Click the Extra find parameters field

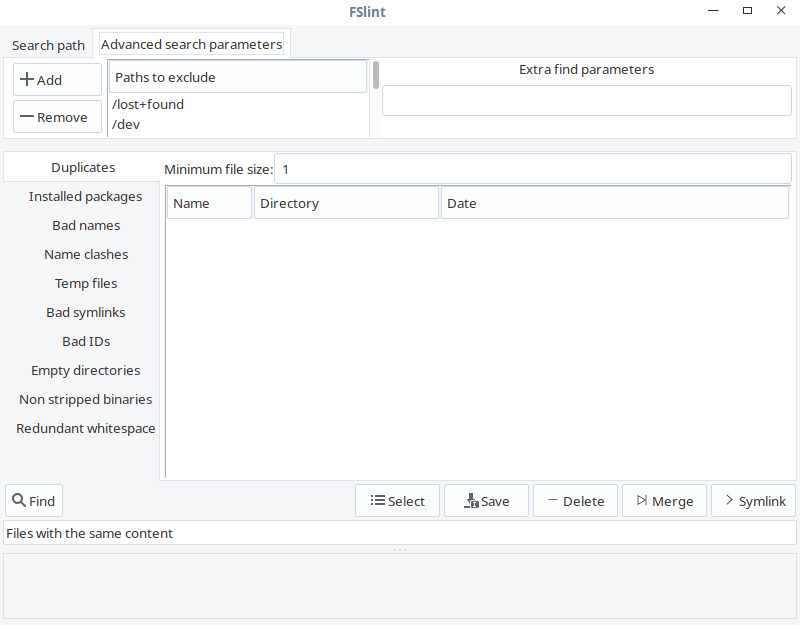pyautogui.click(x=586, y=101)
